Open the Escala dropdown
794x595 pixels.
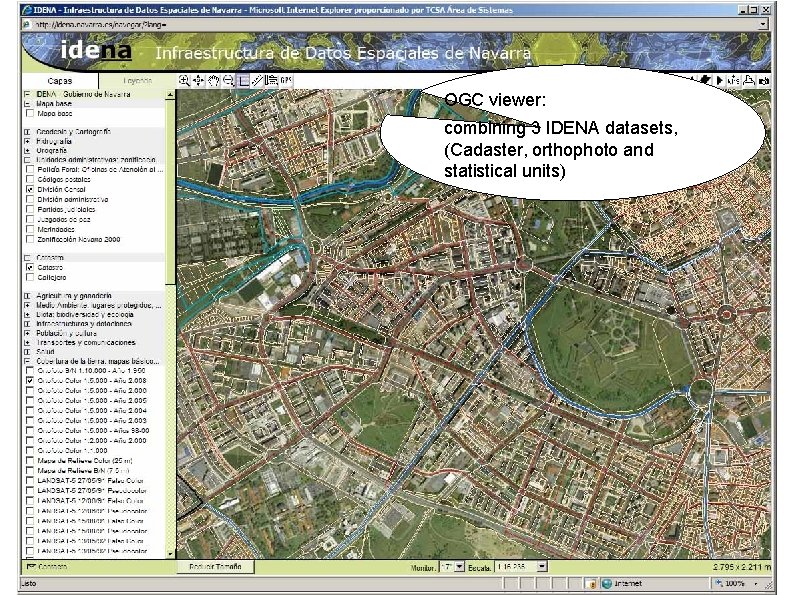click(542, 567)
